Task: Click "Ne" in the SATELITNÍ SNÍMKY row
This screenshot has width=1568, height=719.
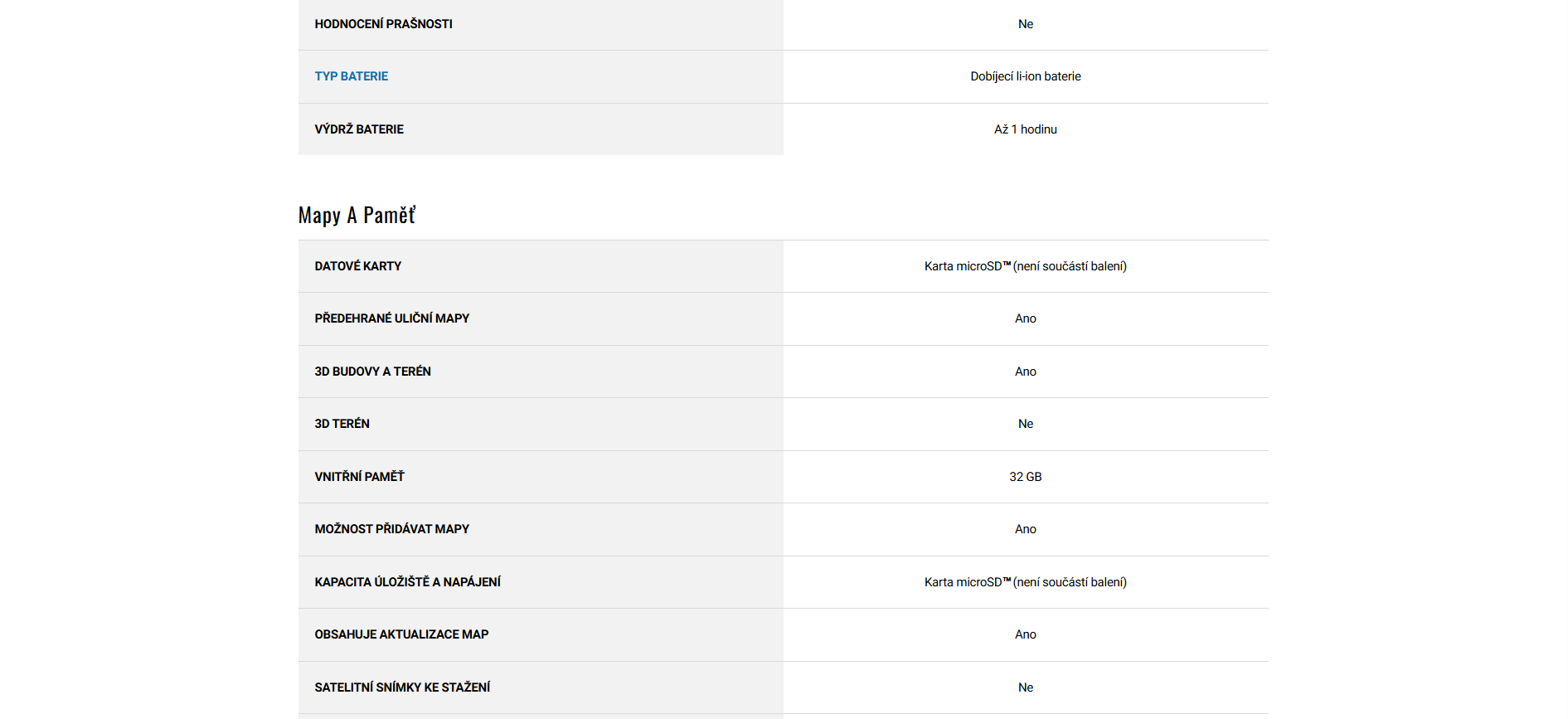Action: (x=1025, y=687)
